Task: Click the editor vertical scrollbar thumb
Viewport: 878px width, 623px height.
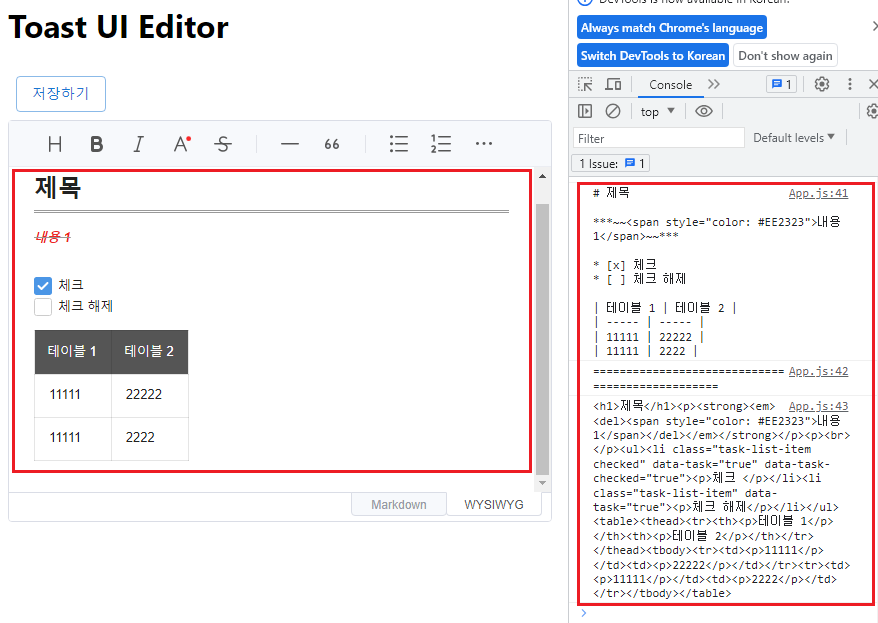Action: coord(542,339)
